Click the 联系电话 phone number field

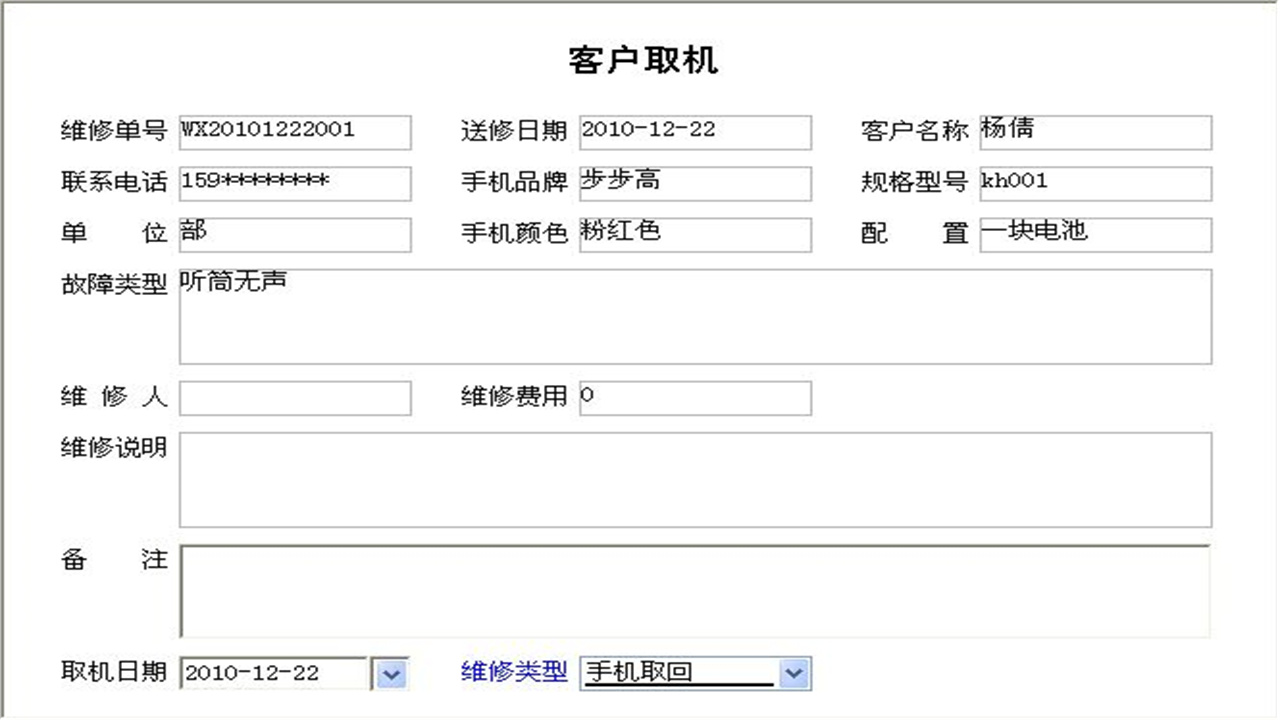(x=294, y=183)
